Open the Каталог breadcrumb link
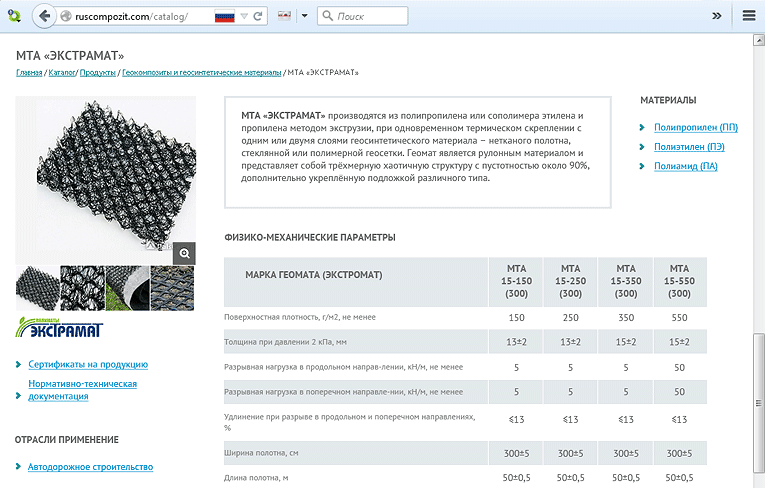This screenshot has width=765, height=488. coord(62,73)
